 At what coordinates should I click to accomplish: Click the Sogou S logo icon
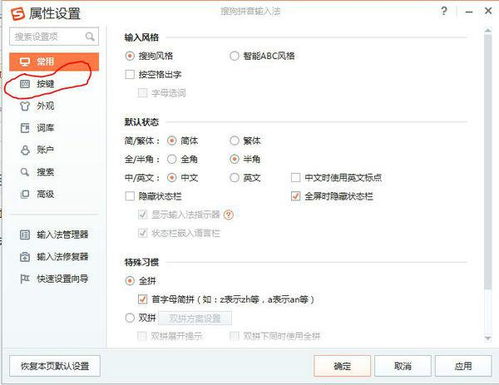pos(18,14)
